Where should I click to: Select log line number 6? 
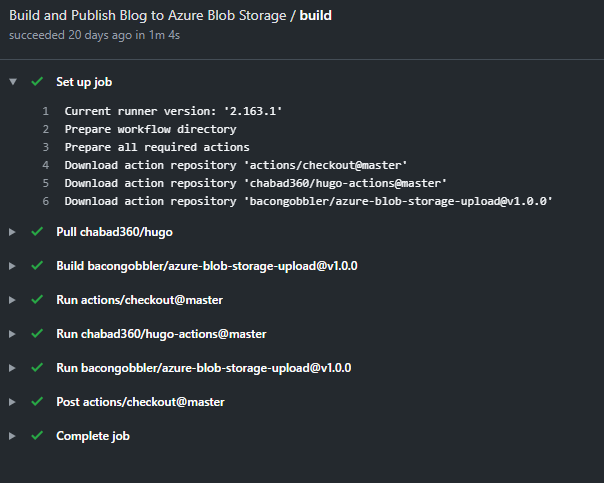(x=46, y=201)
